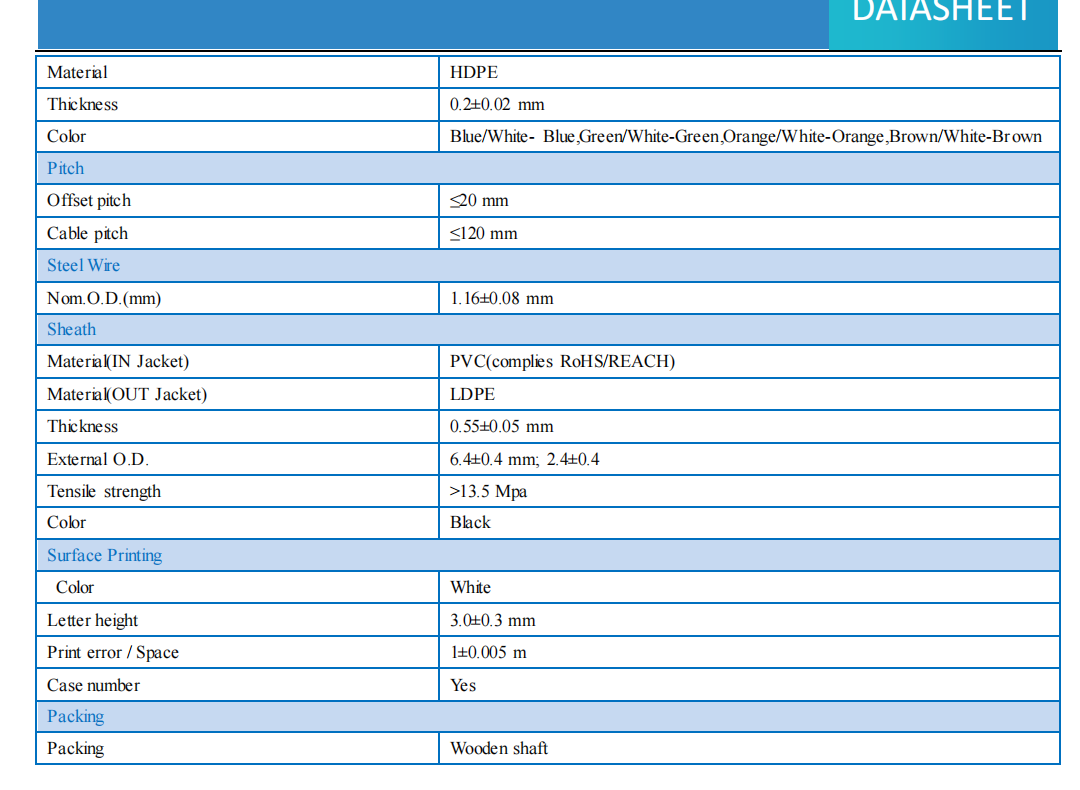Image resolution: width=1080 pixels, height=790 pixels.
Task: Select the Surface Printing section header
Action: (x=104, y=555)
